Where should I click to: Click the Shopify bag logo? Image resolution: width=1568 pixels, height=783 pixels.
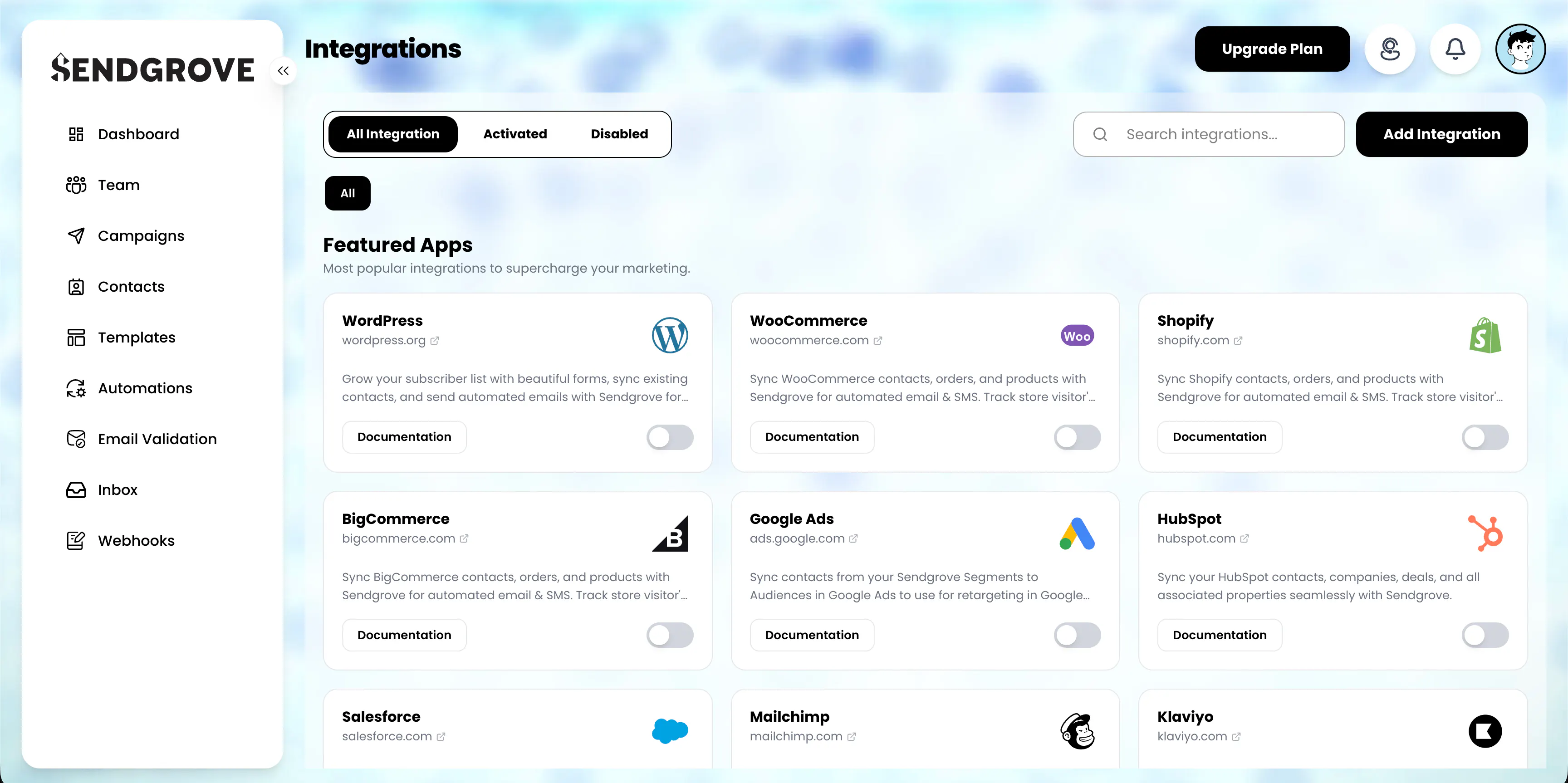coord(1485,335)
